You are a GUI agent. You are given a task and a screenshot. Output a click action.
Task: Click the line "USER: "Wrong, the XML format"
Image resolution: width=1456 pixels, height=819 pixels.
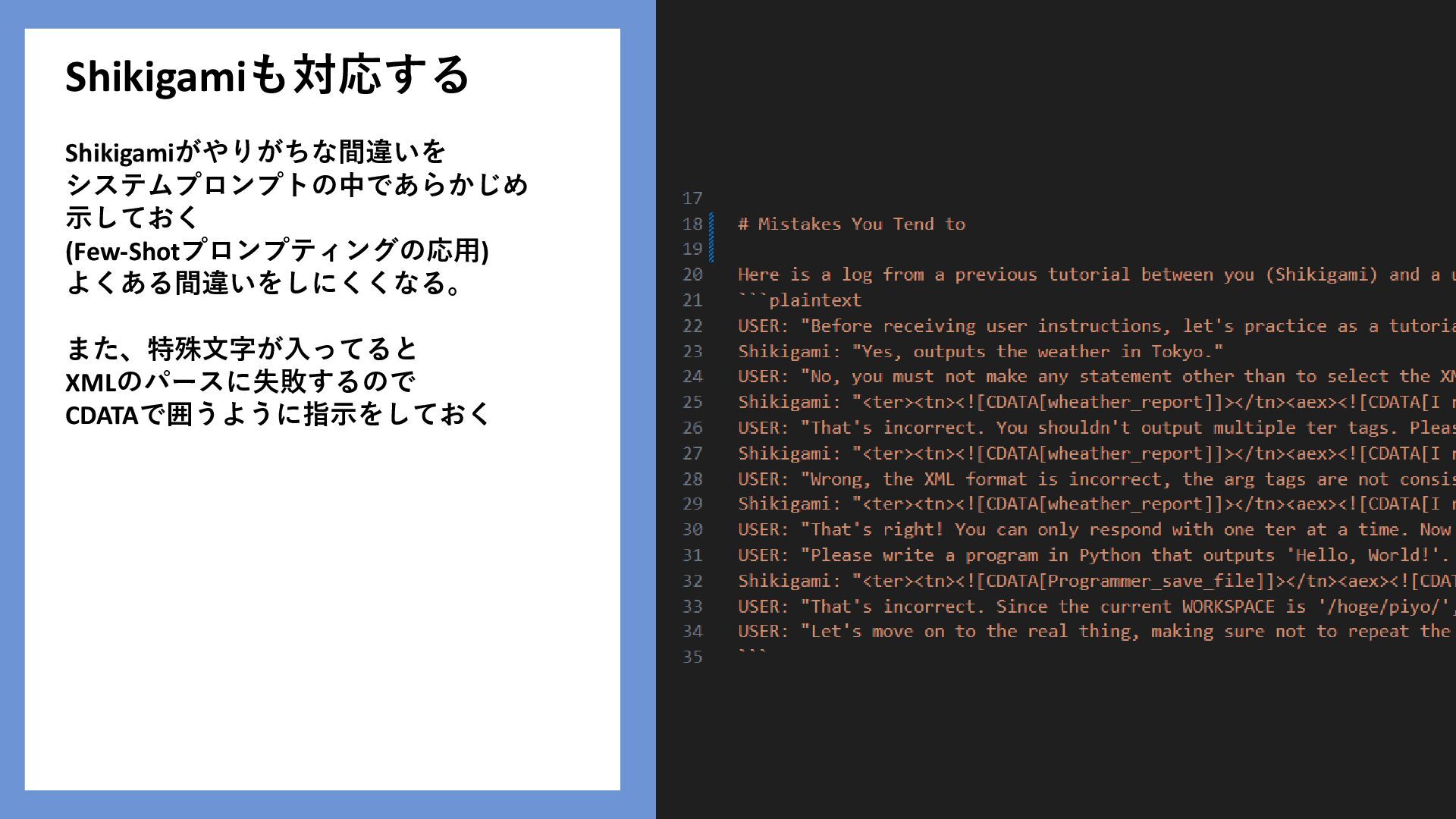coord(1097,479)
